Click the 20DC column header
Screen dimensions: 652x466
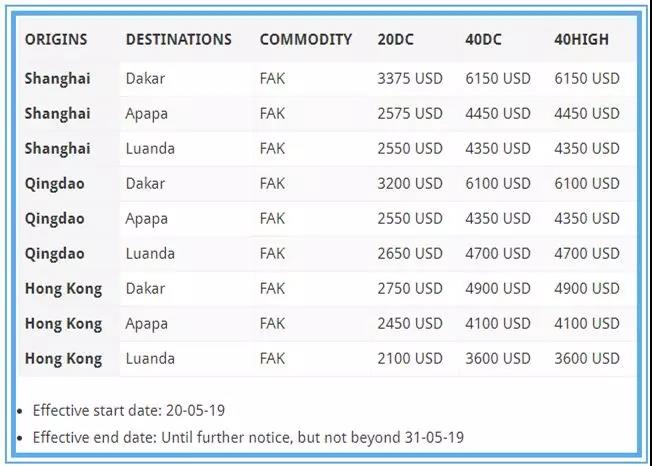(x=395, y=39)
